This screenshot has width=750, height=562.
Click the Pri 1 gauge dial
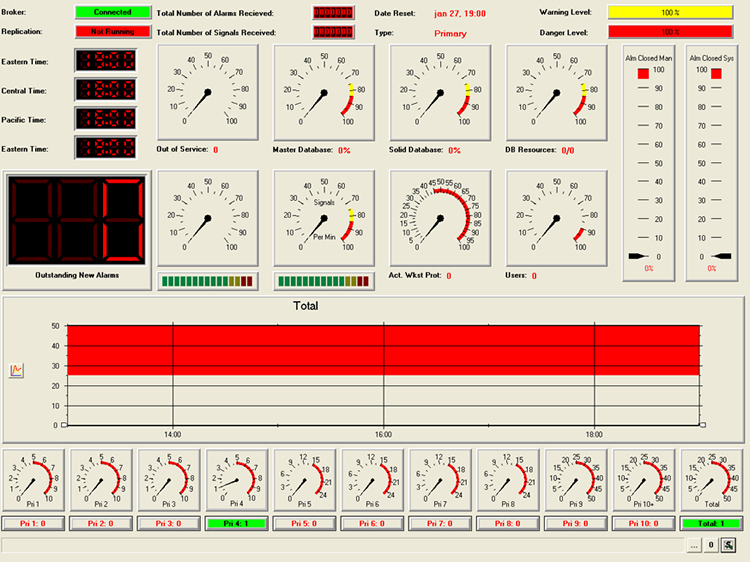coord(33,481)
